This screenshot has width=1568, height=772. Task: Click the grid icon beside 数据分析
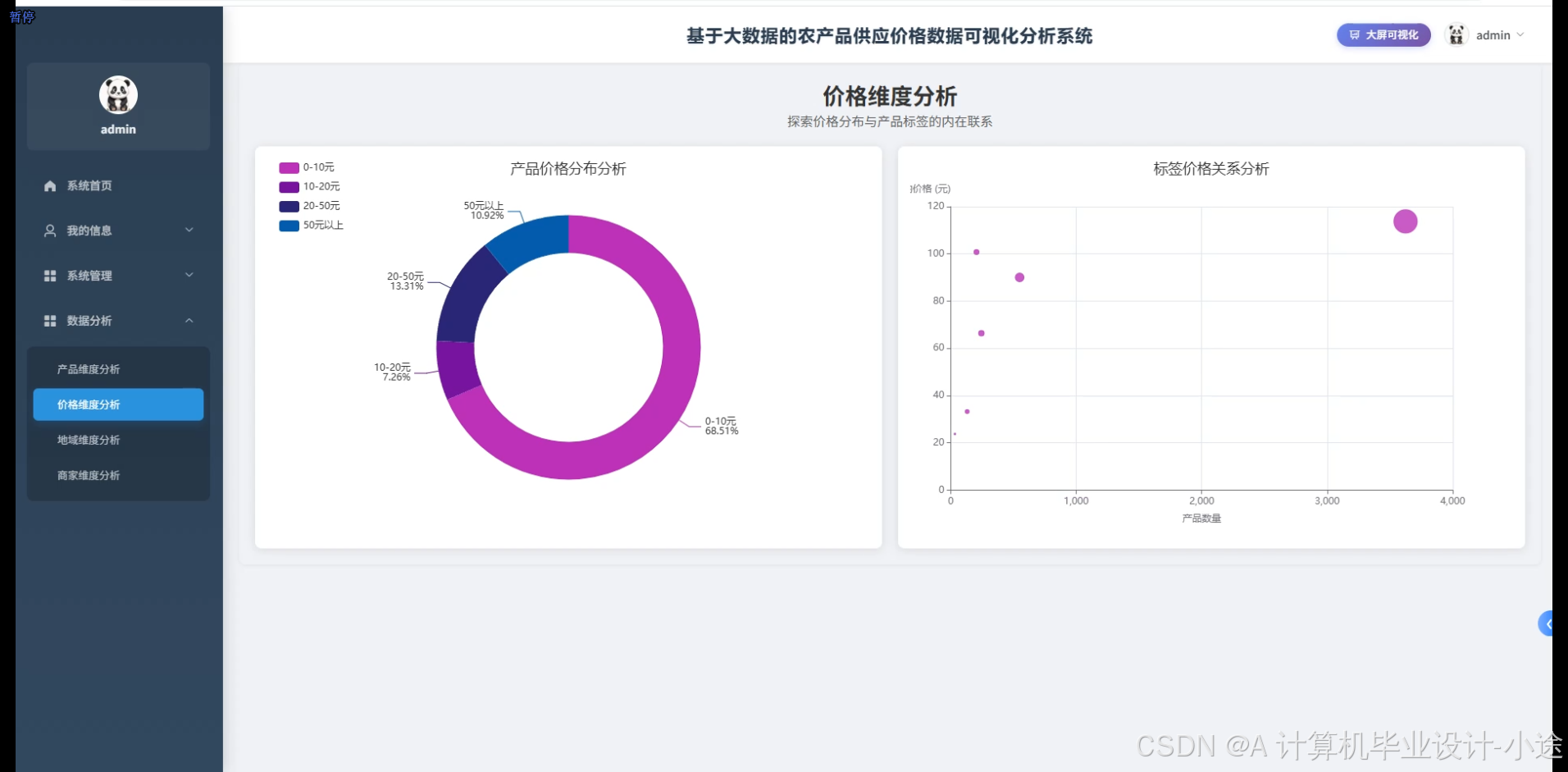tap(50, 321)
